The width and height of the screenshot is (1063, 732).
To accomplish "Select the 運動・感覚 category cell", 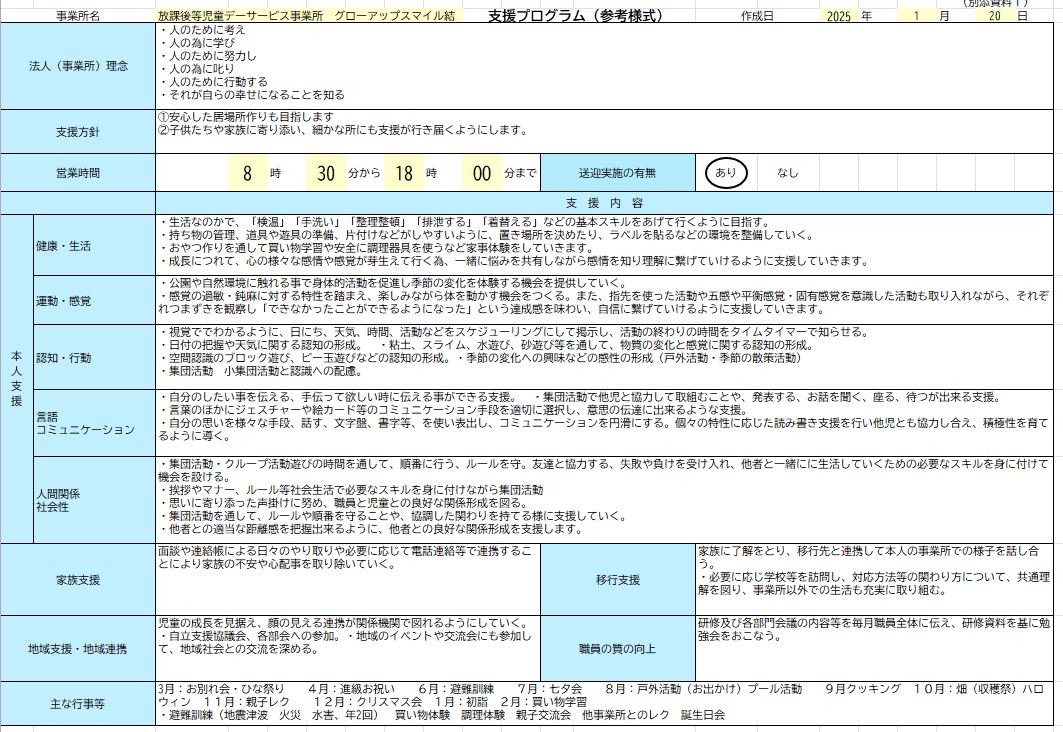I will click(x=94, y=300).
